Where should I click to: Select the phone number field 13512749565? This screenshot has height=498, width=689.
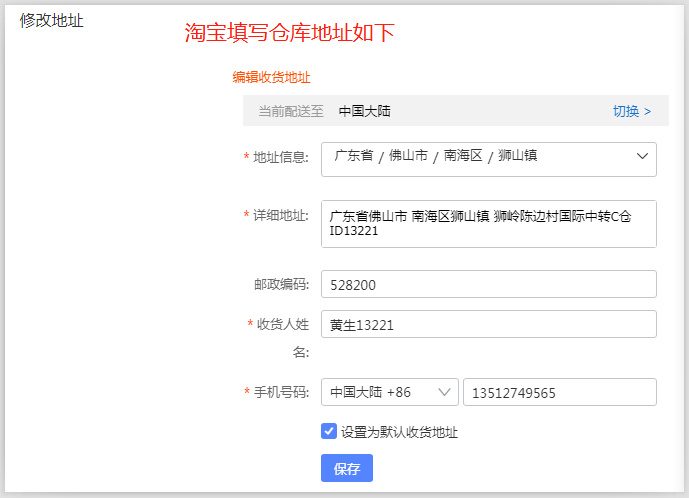(560, 392)
